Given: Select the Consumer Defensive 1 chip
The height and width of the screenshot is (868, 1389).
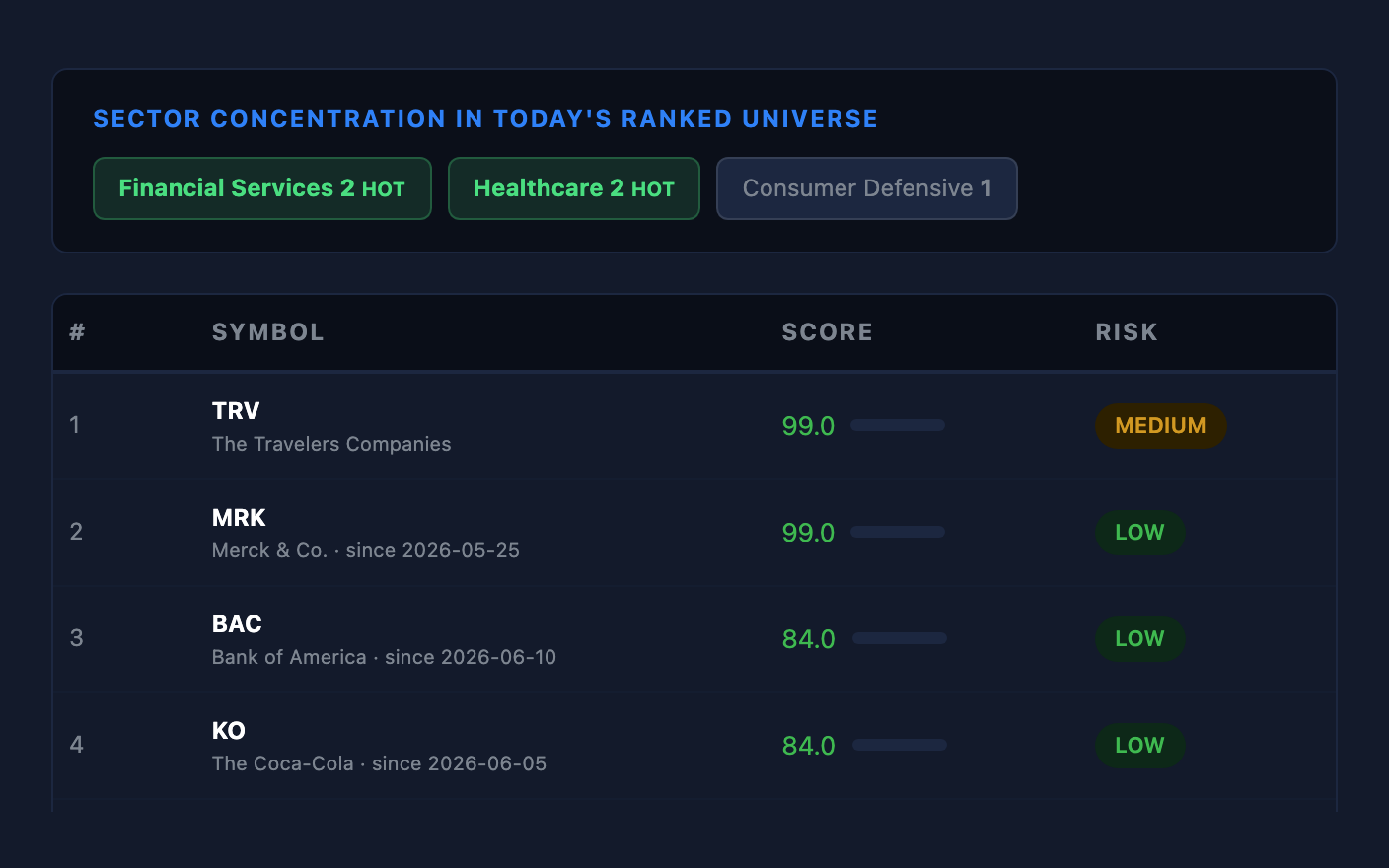Looking at the screenshot, I should click(867, 188).
